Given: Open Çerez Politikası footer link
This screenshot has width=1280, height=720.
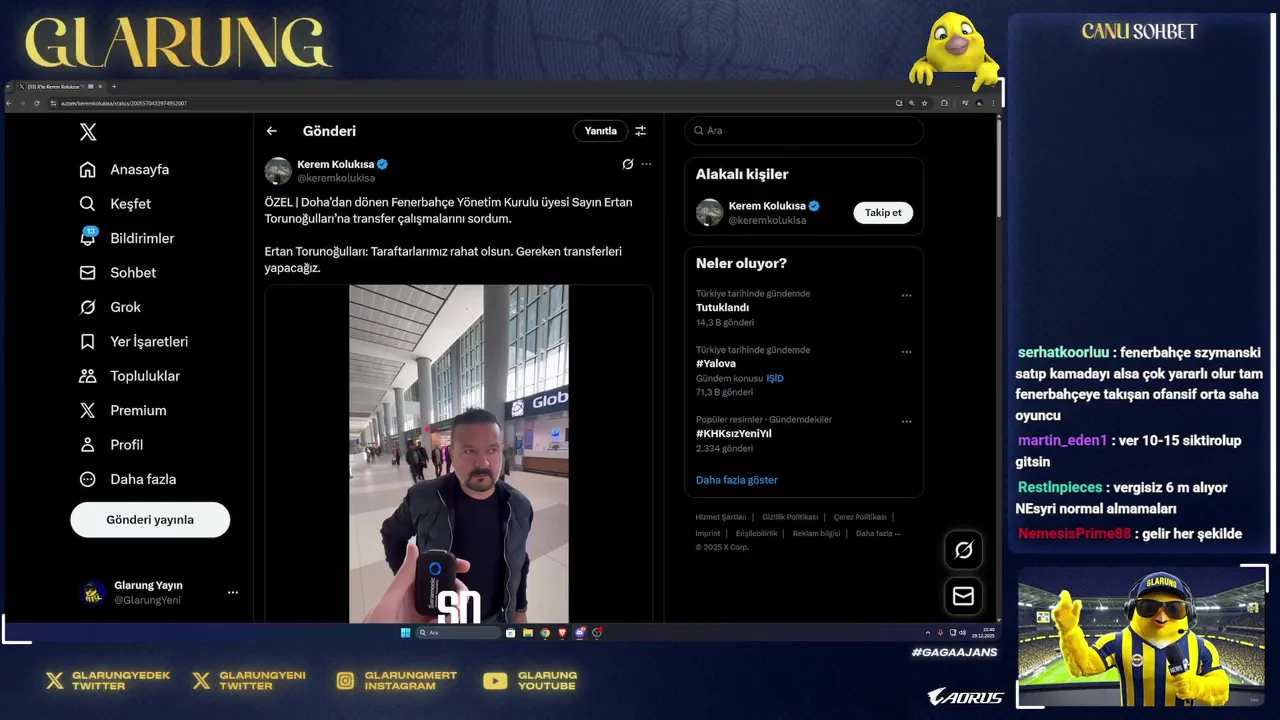Looking at the screenshot, I should coord(860,517).
